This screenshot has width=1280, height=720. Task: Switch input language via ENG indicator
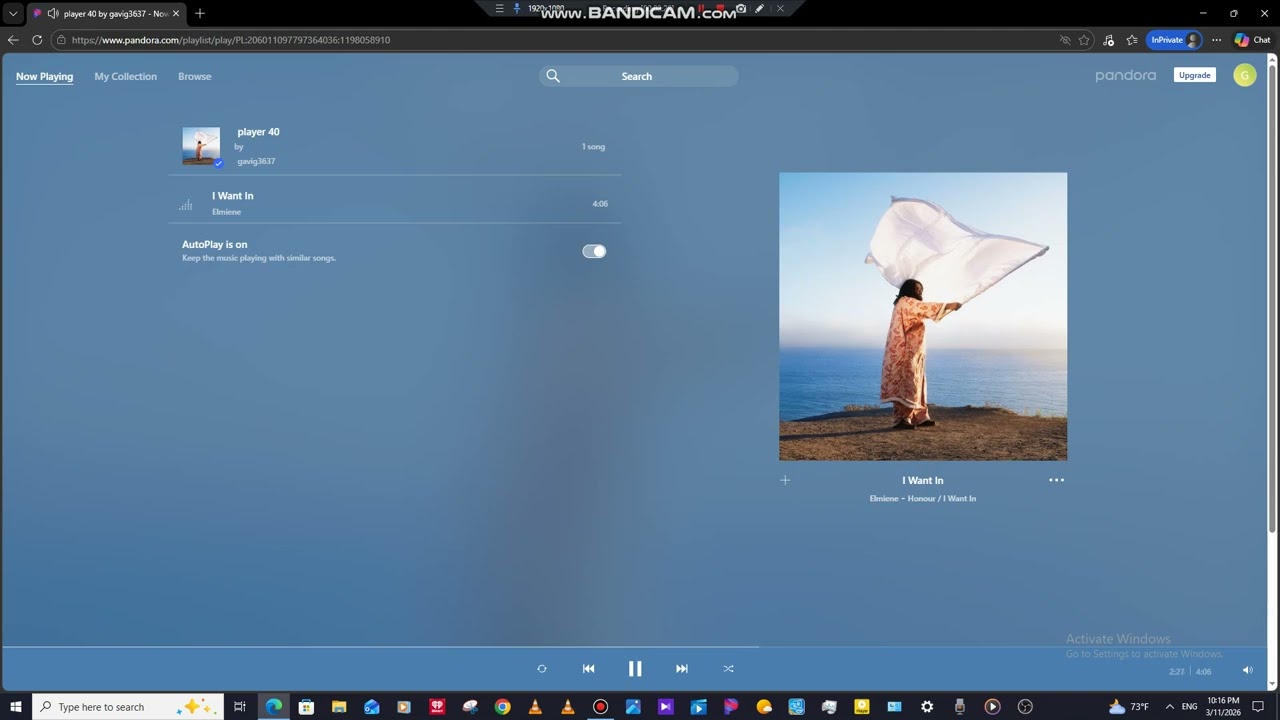click(1189, 707)
